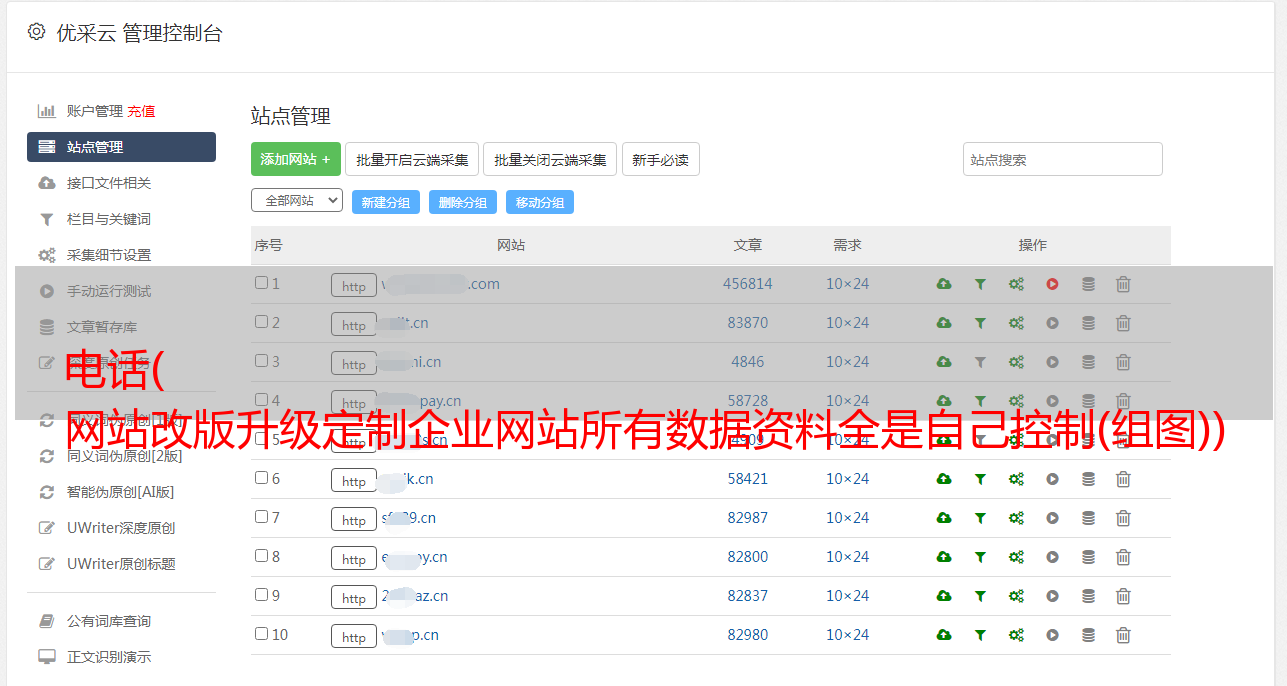Select 站点管理 in the sidebar
The image size is (1287, 686).
(121, 147)
